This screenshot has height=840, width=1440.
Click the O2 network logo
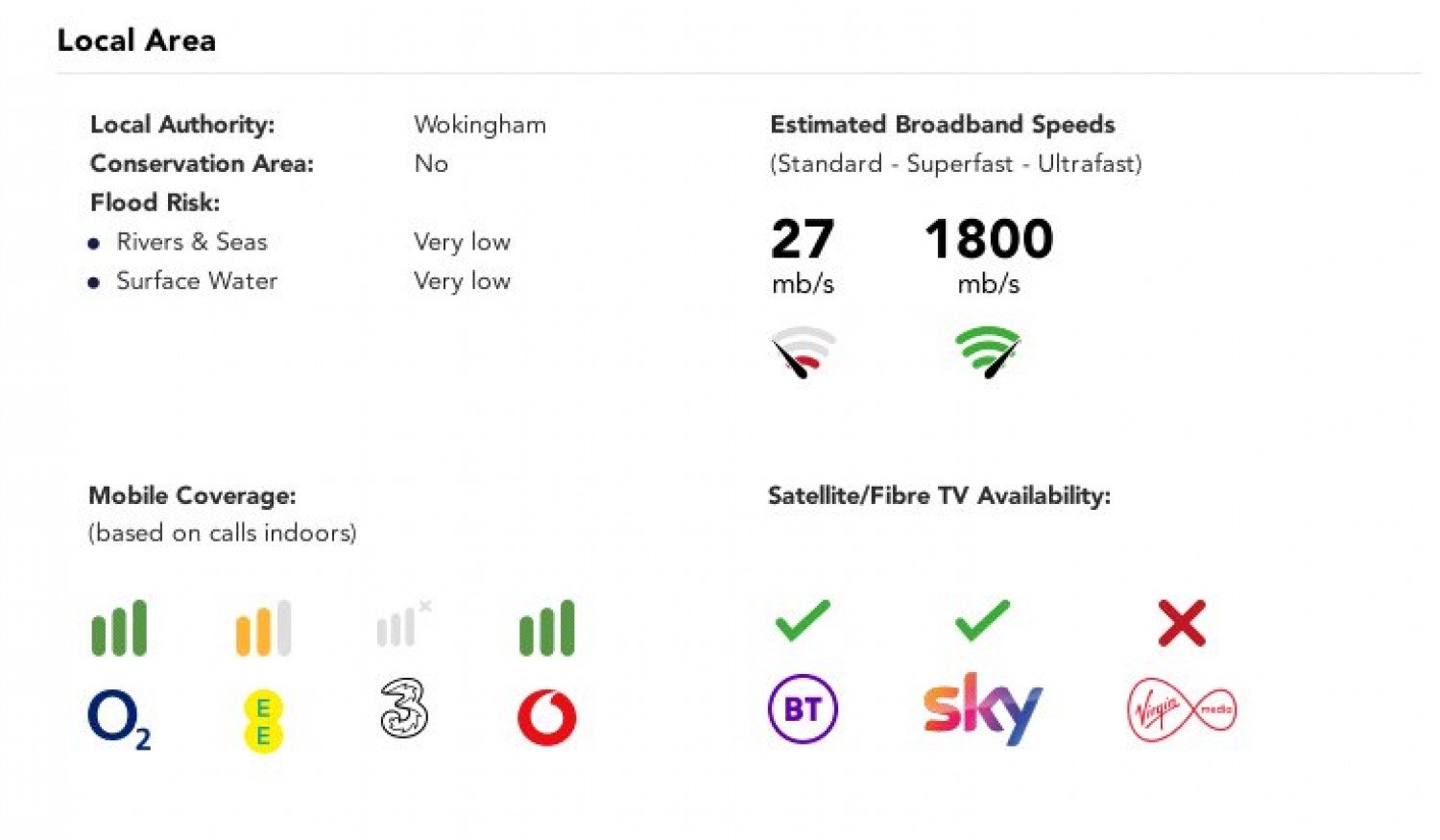118,718
